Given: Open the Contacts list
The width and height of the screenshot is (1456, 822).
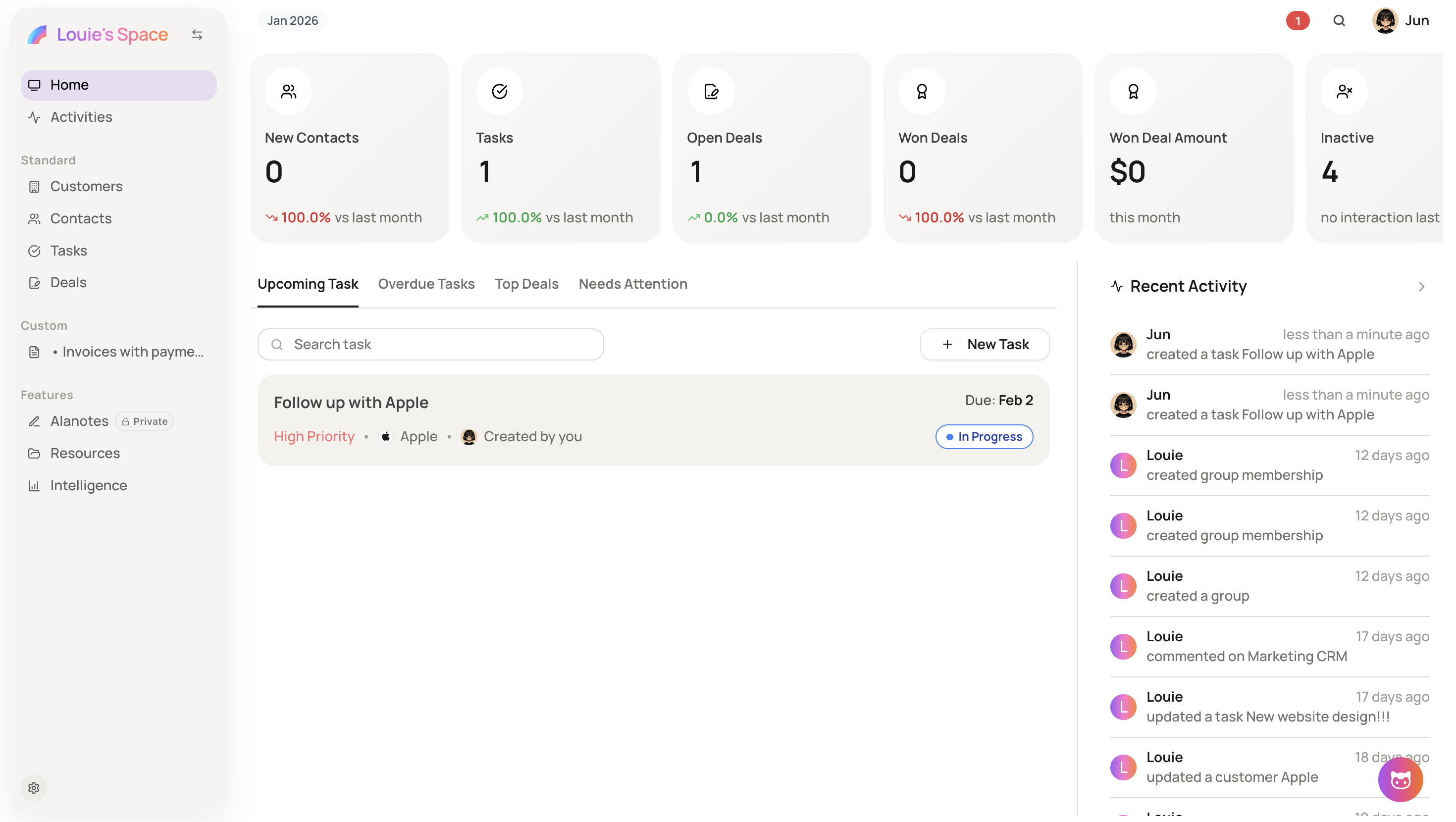Looking at the screenshot, I should pos(81,218).
